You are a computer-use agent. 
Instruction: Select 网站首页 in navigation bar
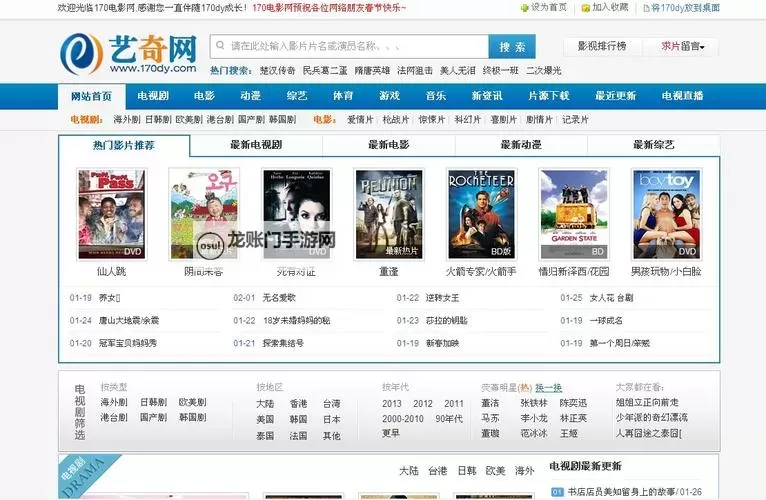pos(91,96)
